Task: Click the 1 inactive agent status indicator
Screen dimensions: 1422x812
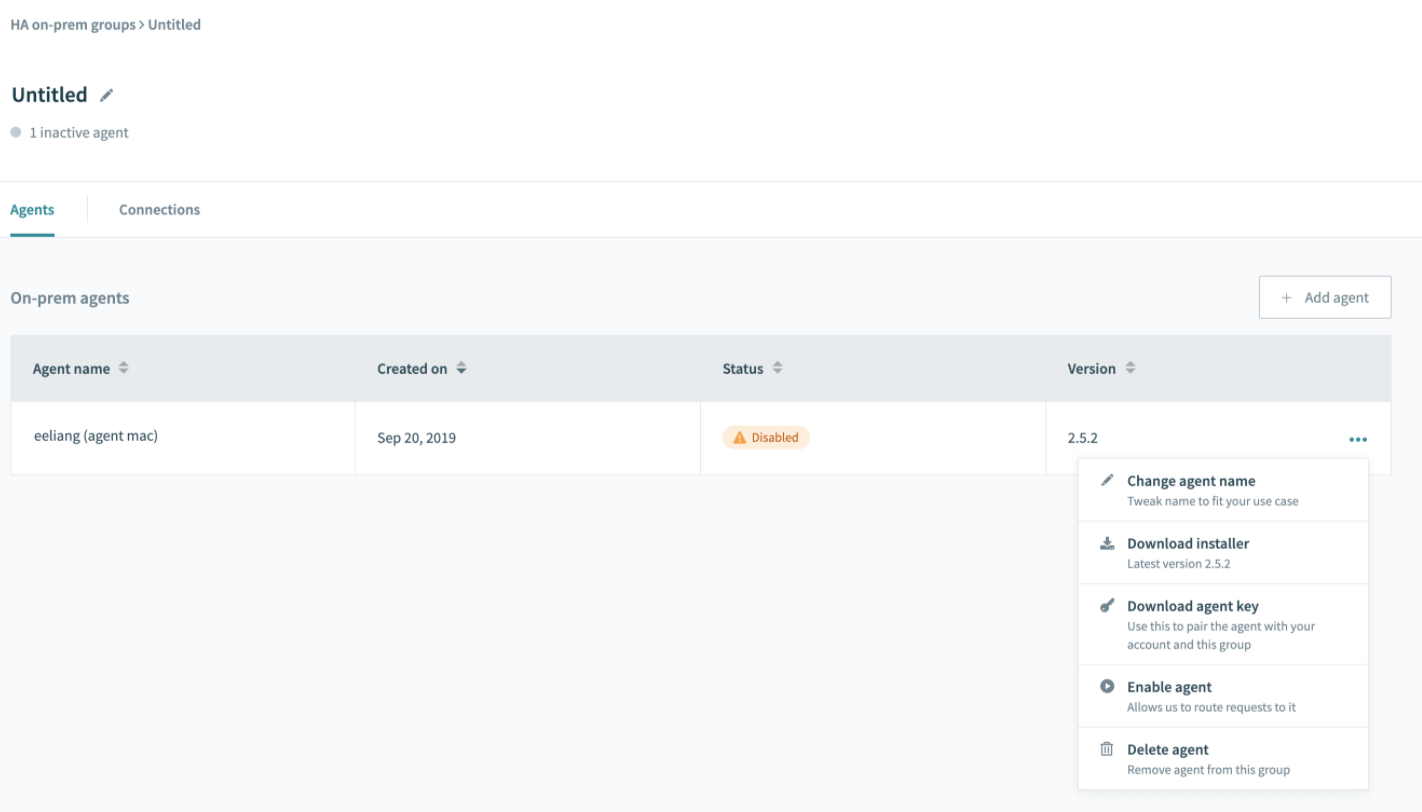Action: (78, 133)
